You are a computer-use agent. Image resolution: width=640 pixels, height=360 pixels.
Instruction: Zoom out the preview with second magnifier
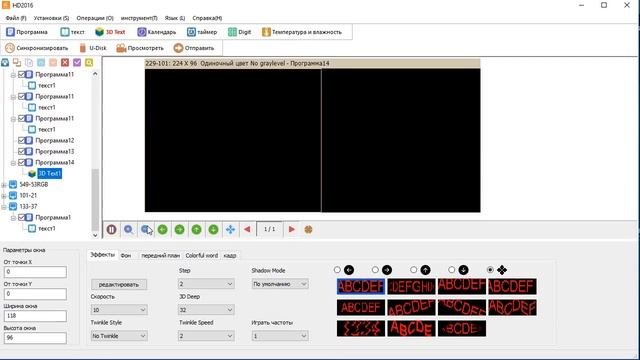coord(146,229)
